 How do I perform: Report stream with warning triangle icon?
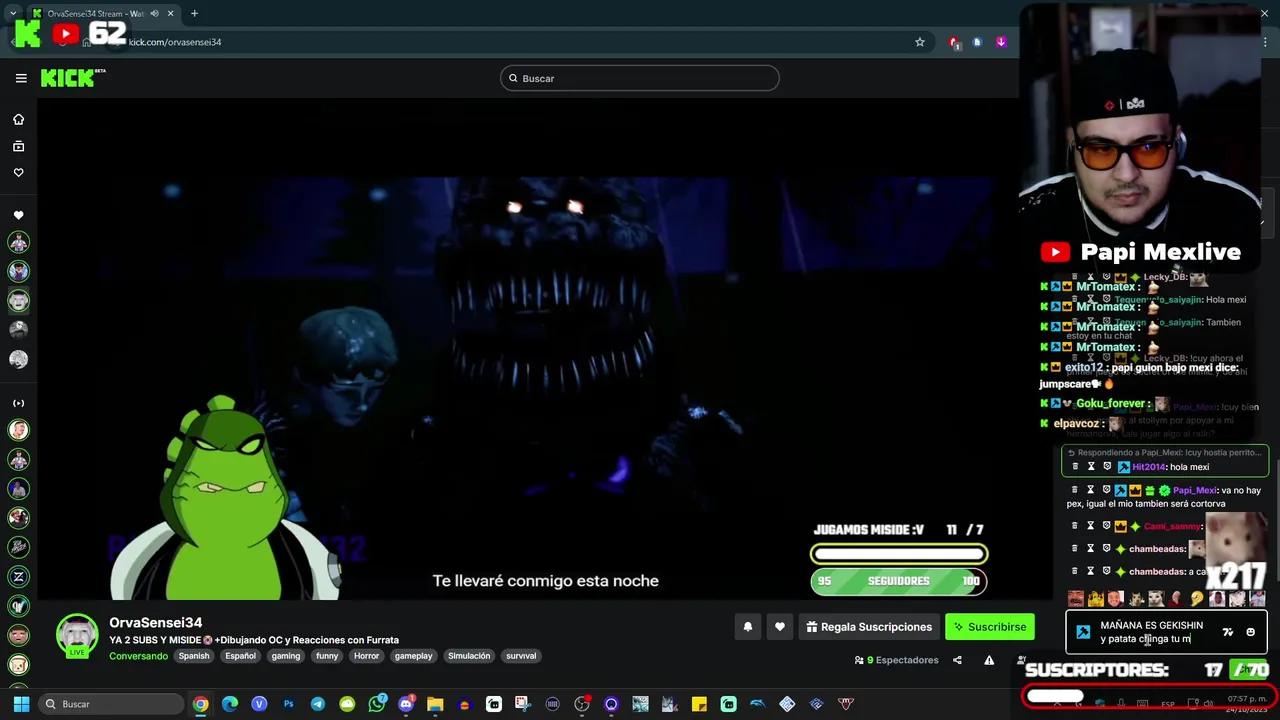click(x=989, y=660)
